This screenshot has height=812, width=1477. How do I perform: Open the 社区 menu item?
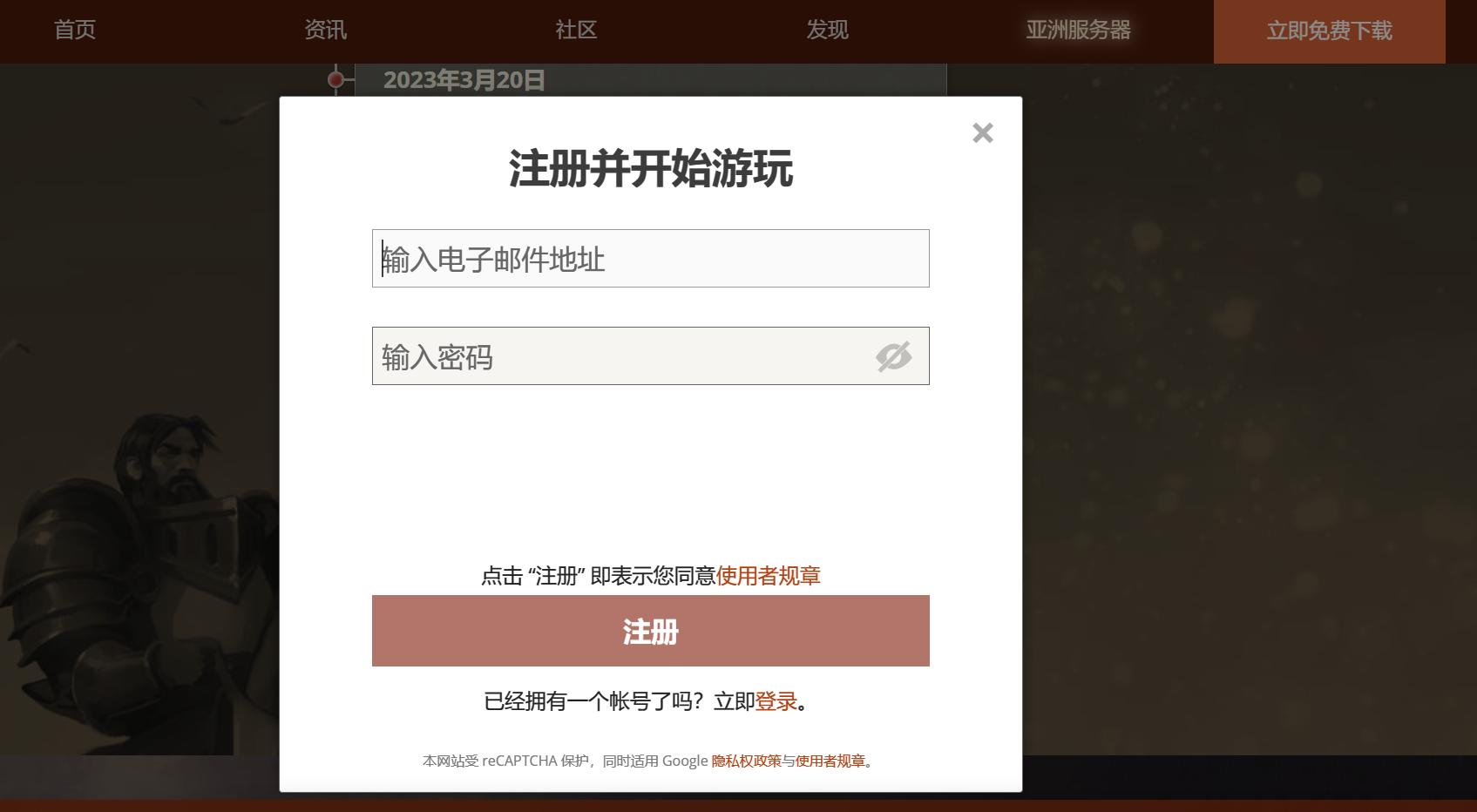[x=575, y=30]
